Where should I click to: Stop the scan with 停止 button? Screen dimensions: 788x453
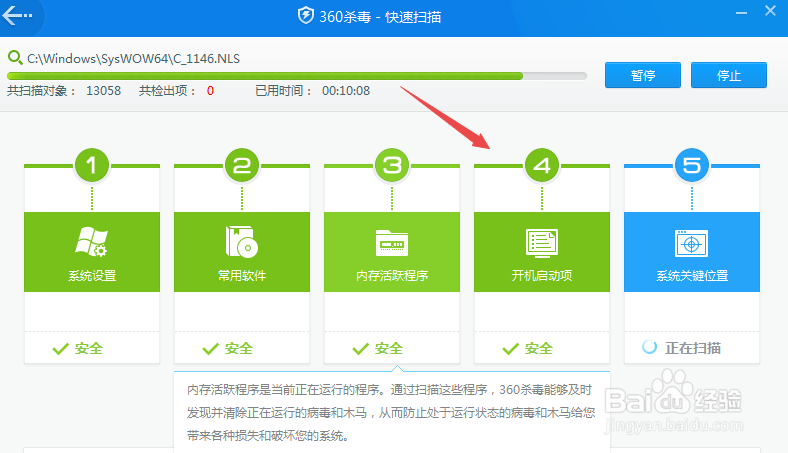coord(729,75)
